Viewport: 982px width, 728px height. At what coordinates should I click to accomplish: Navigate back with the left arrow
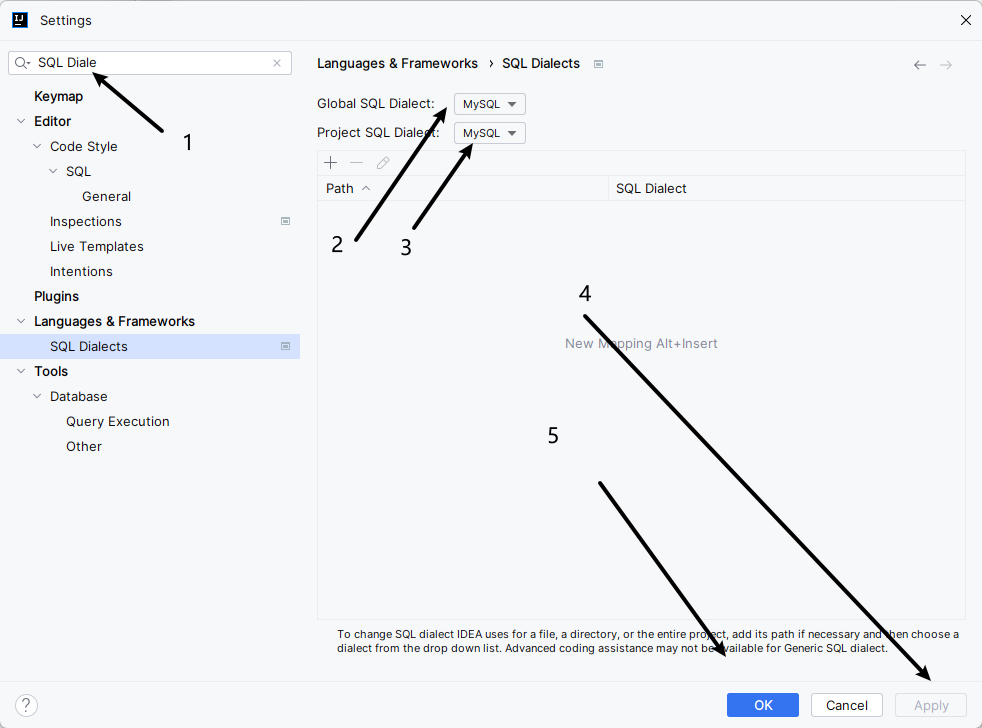[919, 65]
